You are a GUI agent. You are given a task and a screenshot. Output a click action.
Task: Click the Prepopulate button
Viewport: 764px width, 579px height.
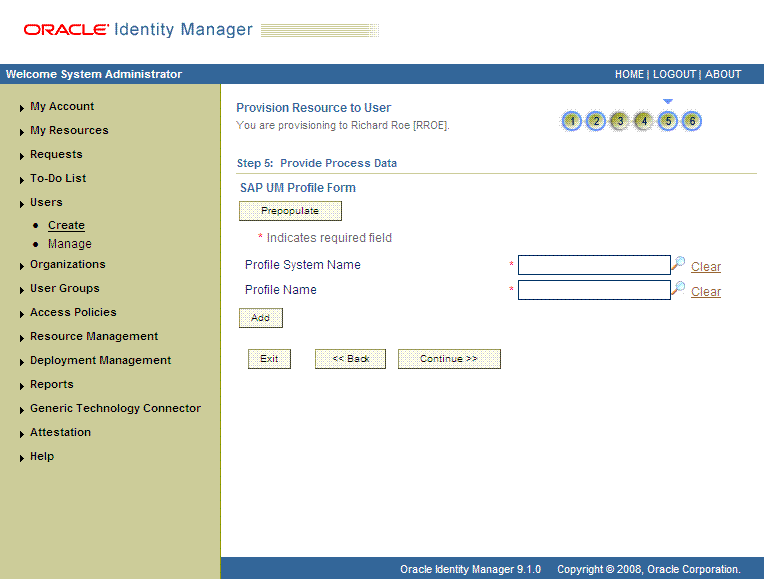tap(290, 211)
